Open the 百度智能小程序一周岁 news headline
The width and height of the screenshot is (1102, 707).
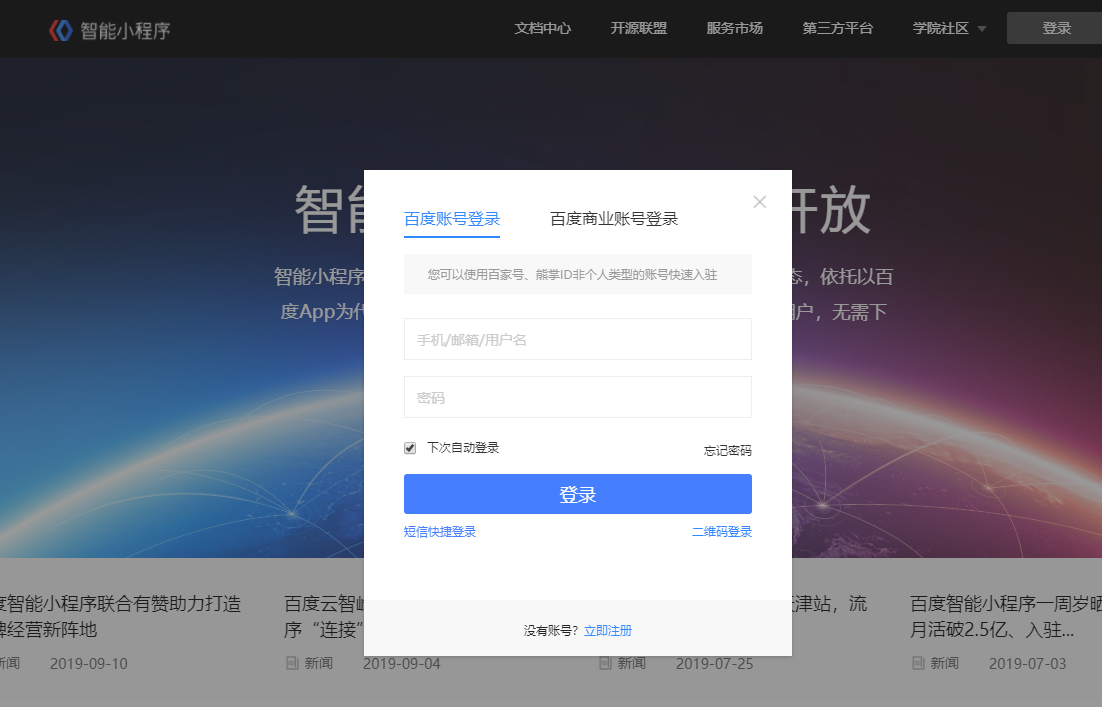tap(1006, 616)
